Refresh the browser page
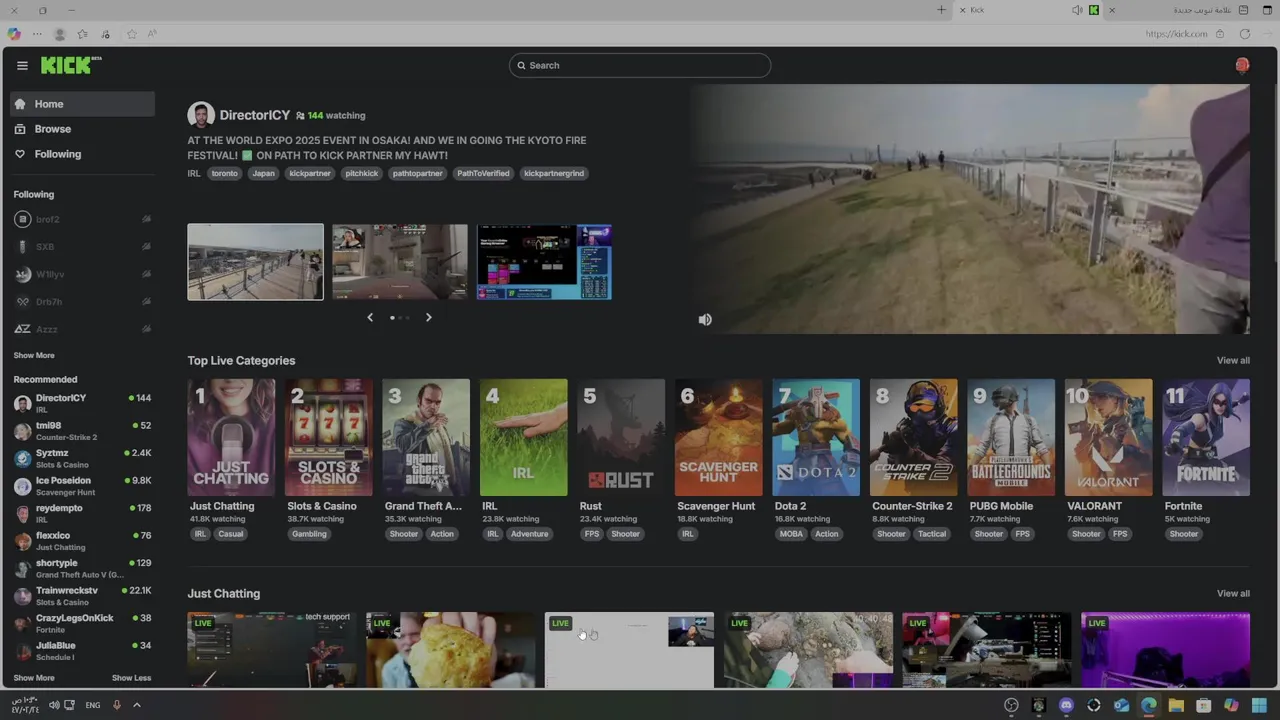Viewport: 1280px width, 720px height. [x=1245, y=34]
